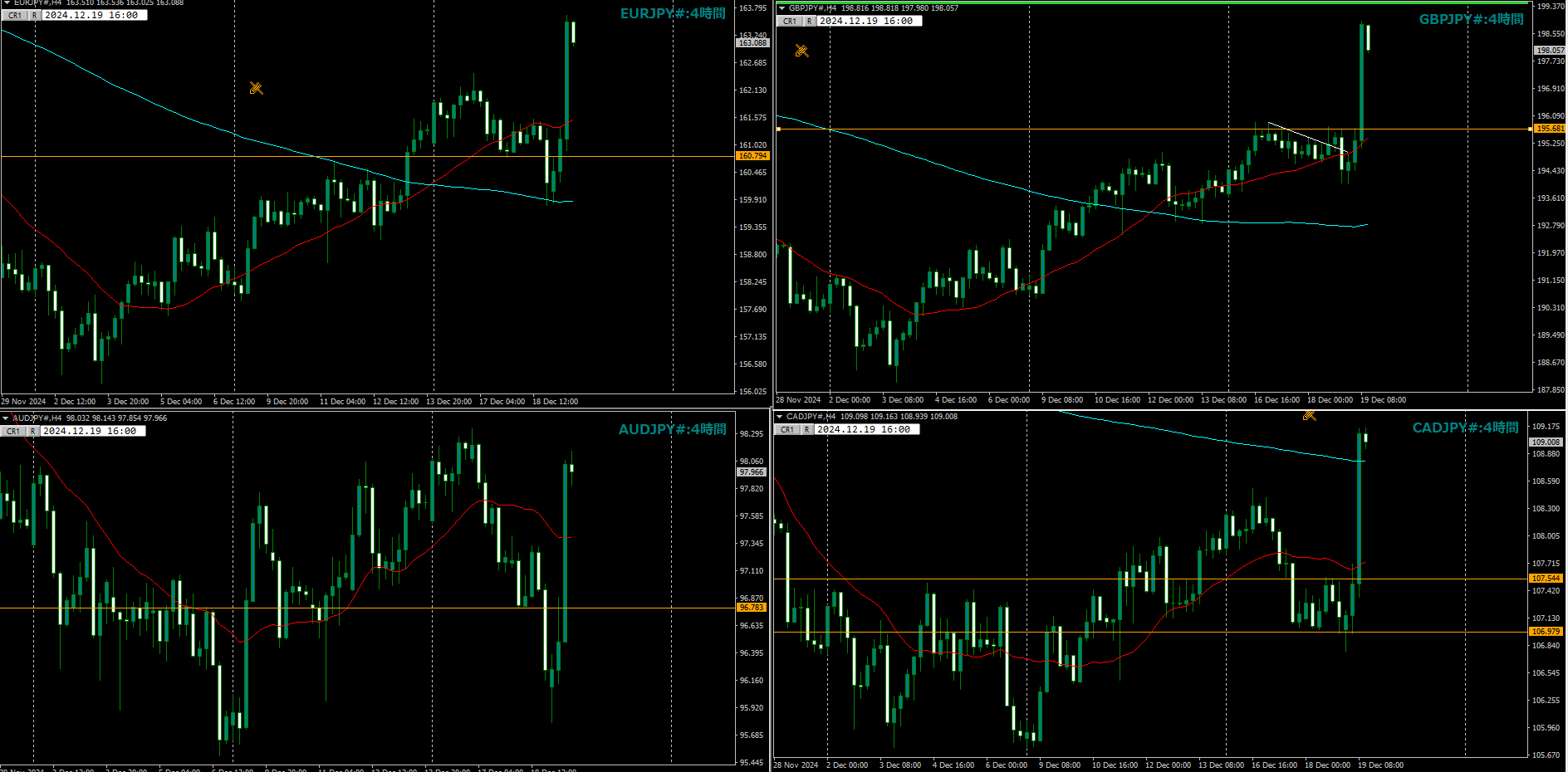Click the CR1 button on EURJPY chart
Image resolution: width=1568 pixels, height=772 pixels.
click(15, 16)
